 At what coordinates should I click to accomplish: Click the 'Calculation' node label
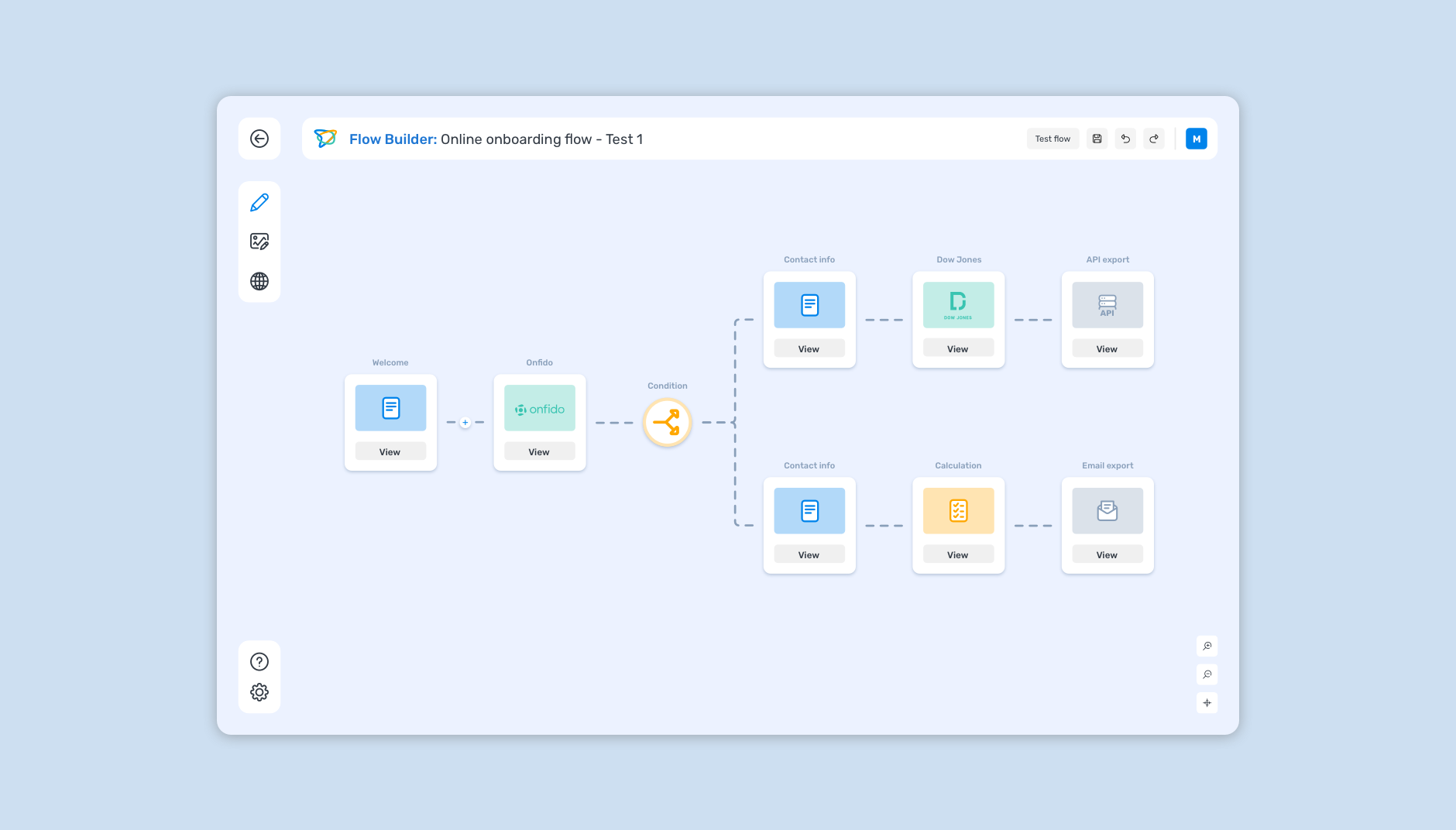[x=958, y=465]
